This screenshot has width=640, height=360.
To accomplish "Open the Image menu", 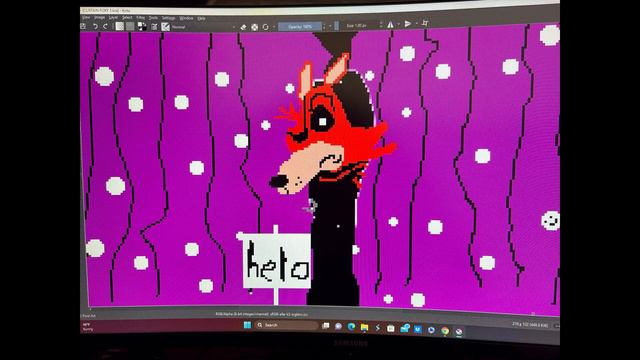I will click(x=100, y=18).
